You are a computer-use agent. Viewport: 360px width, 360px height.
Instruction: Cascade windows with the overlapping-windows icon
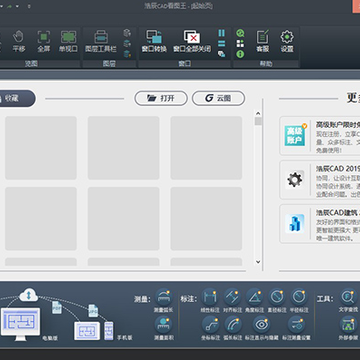(x=222, y=54)
